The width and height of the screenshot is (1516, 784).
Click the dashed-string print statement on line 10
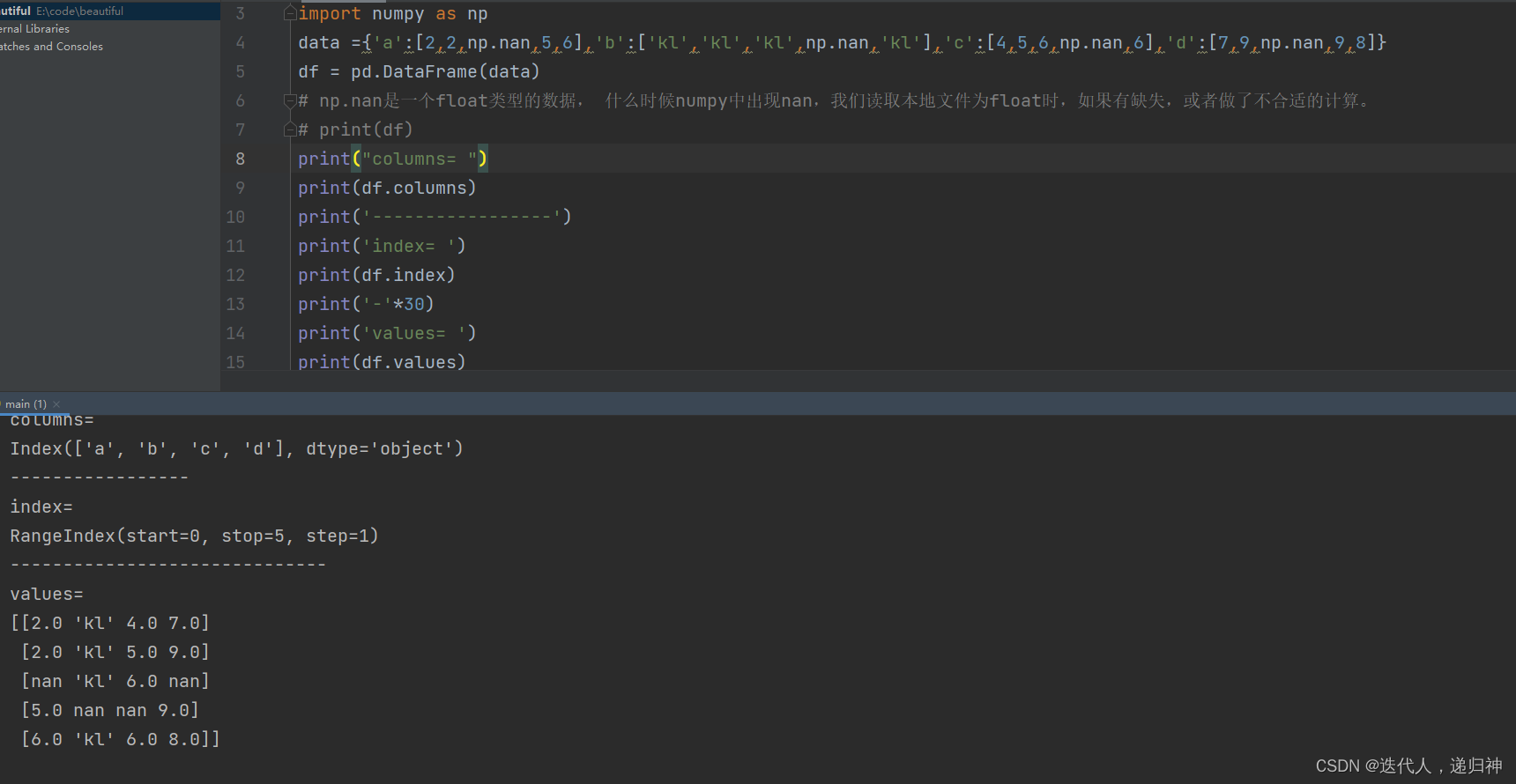(x=435, y=217)
